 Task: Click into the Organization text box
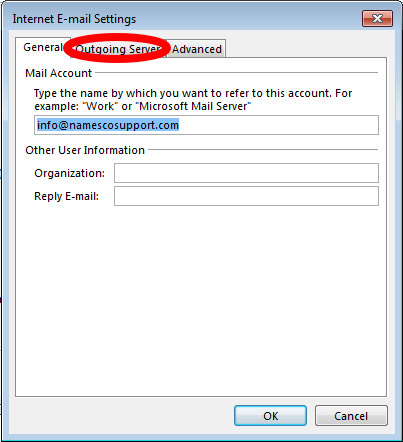click(246, 173)
